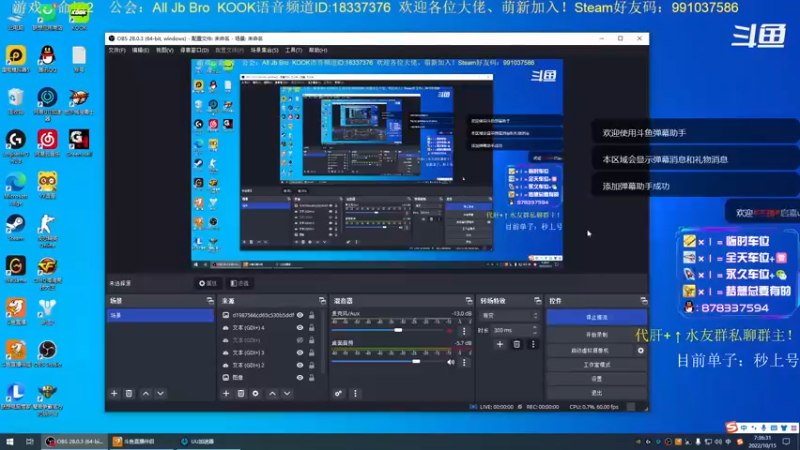Enable Studio Mode button

coord(596,365)
